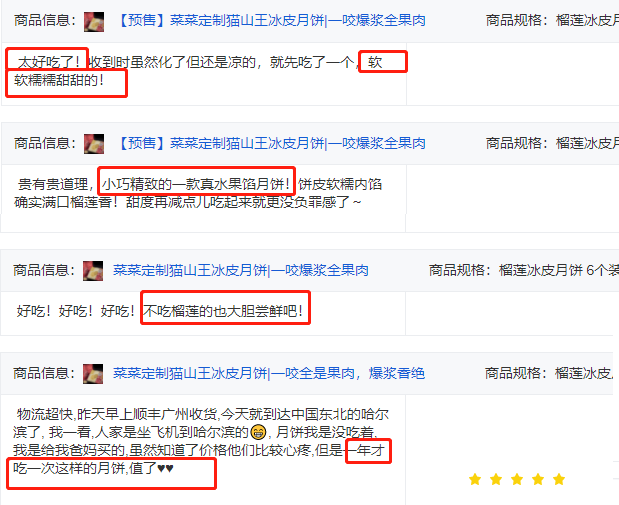Screen dimensions: 619x505
Task: Click the grinning emoji in last review
Action: click(x=258, y=432)
